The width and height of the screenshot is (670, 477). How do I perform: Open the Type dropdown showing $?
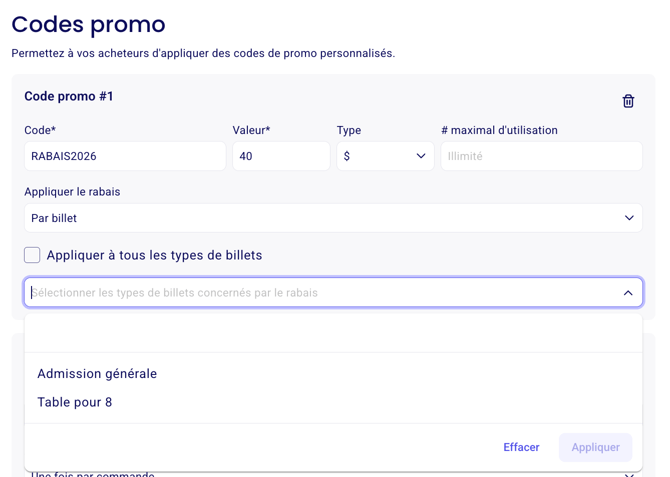coord(384,156)
